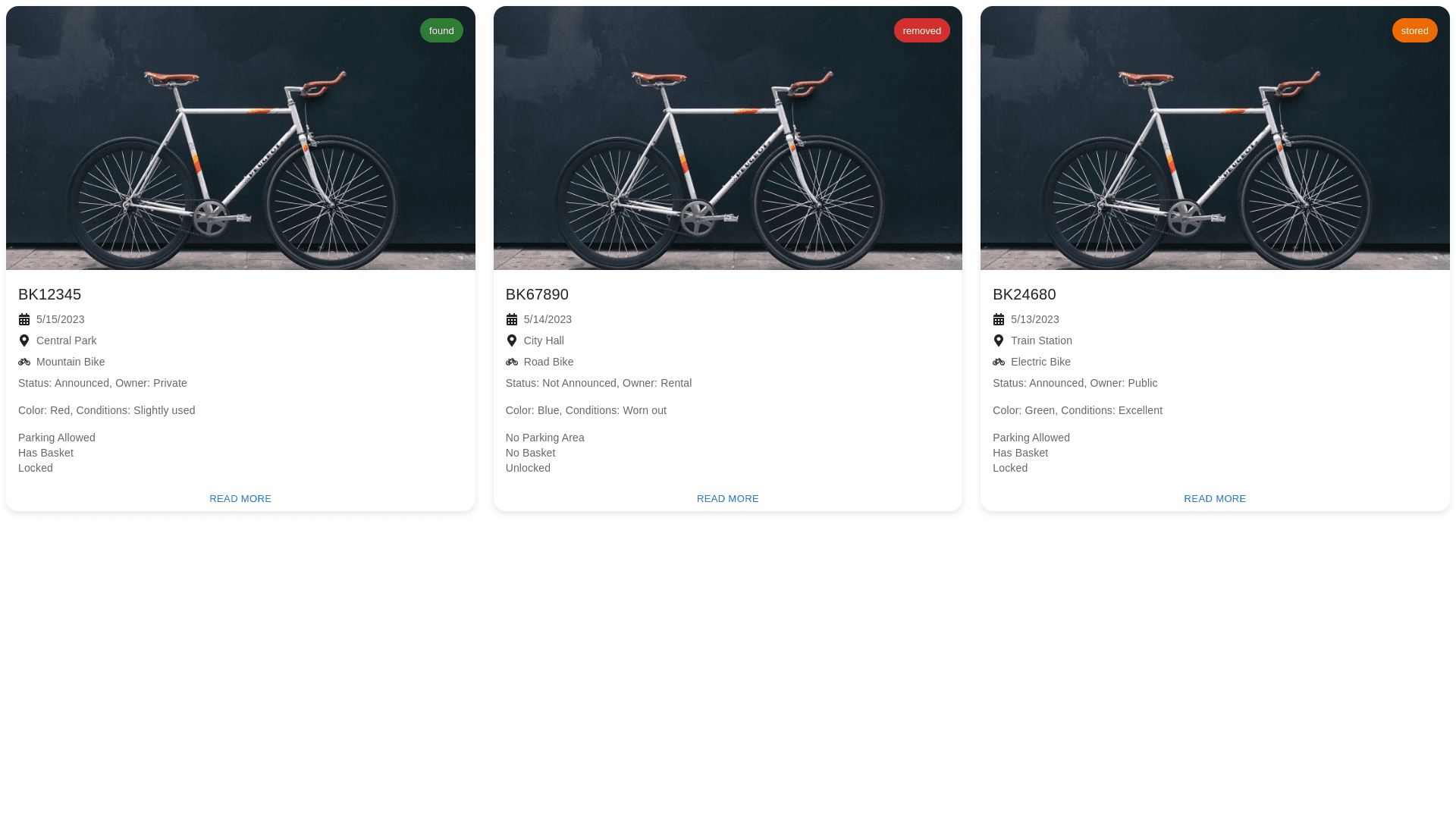Click the location pin icon beside Train Station
This screenshot has width=1456, height=819.
(x=999, y=340)
